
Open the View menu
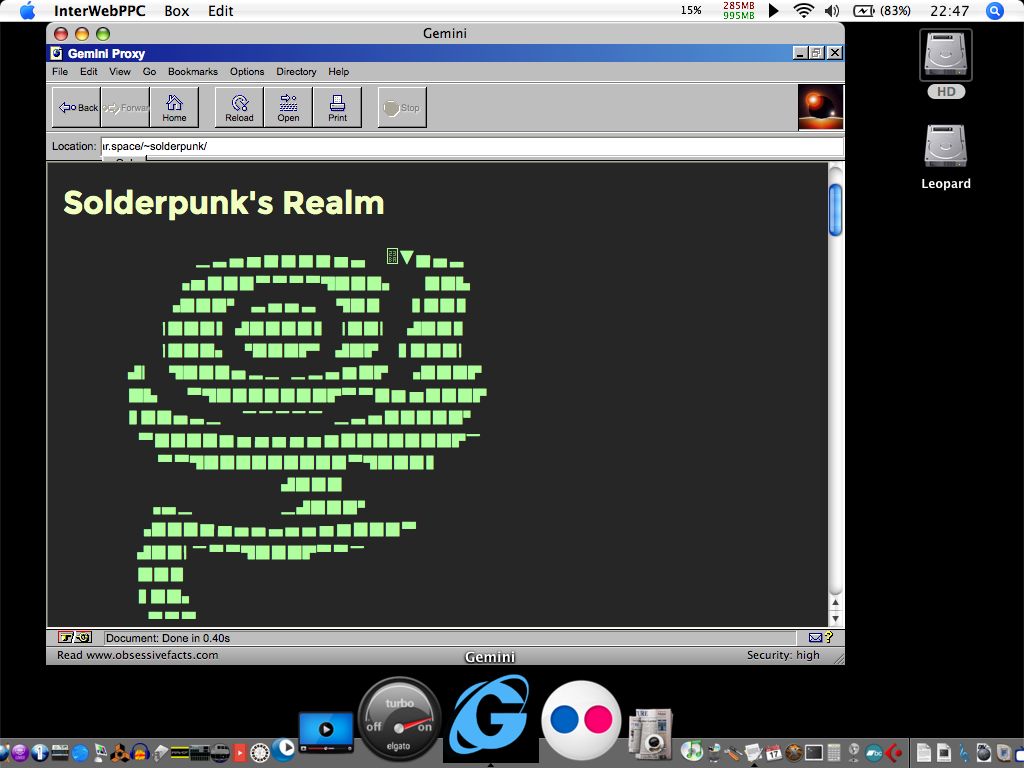[x=120, y=72]
